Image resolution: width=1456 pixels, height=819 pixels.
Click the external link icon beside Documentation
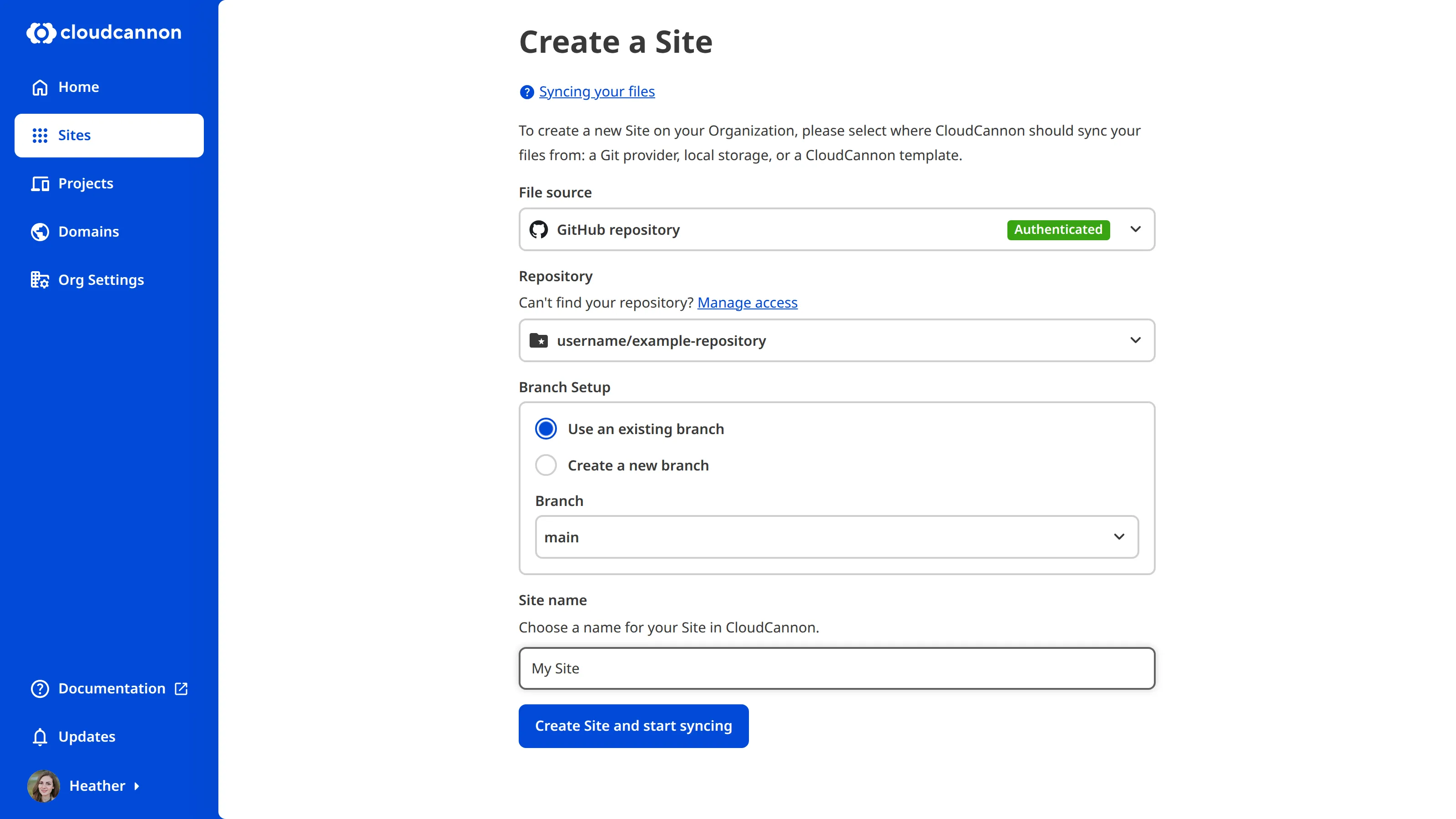pyautogui.click(x=181, y=688)
